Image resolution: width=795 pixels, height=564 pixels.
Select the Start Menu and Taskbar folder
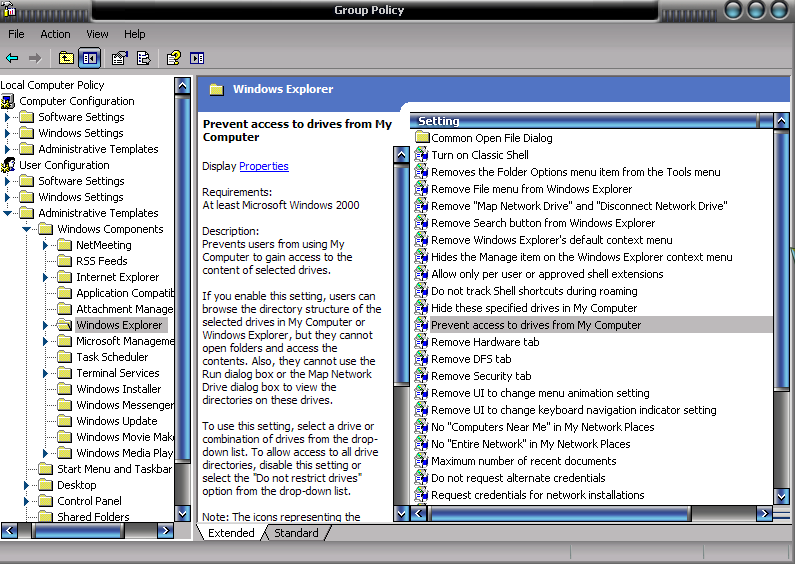pos(114,469)
